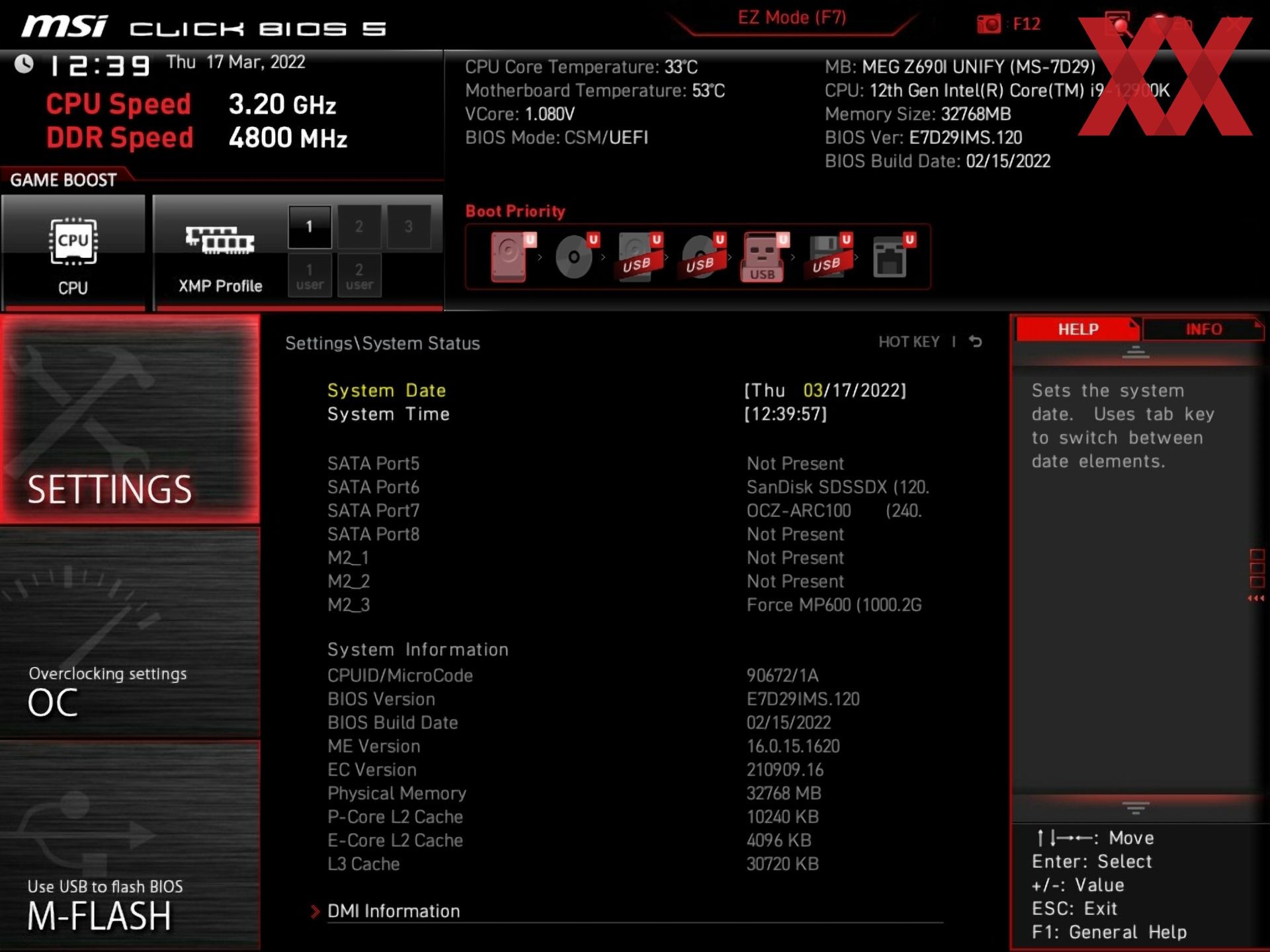Screen dimensions: 1270x952
Task: Collapse the help panel using top handle
Action: (x=1136, y=352)
